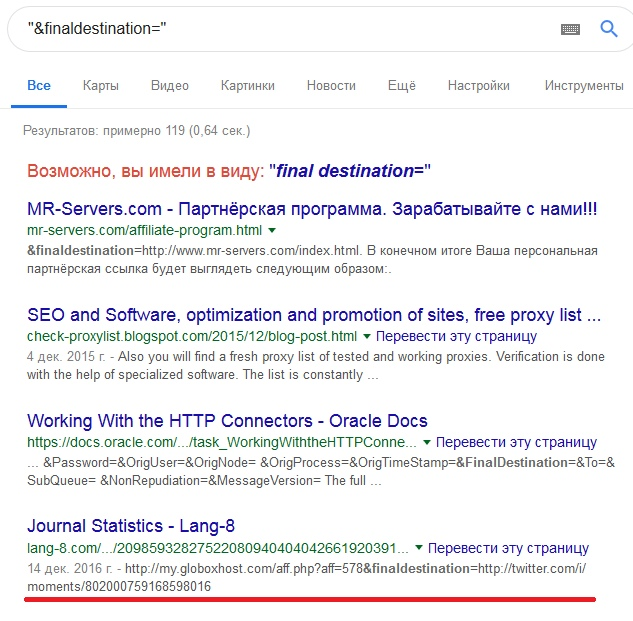Open the Инструменты options
633x621 pixels.
584,86
